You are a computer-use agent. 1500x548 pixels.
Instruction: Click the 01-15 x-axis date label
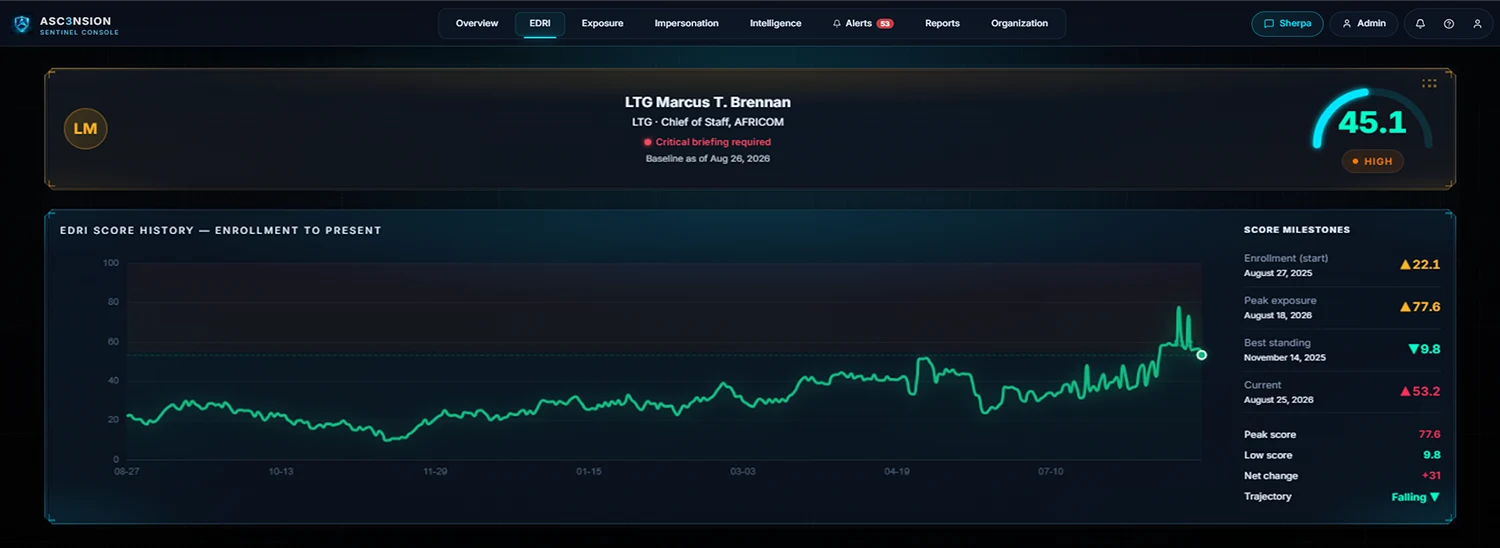(x=589, y=471)
